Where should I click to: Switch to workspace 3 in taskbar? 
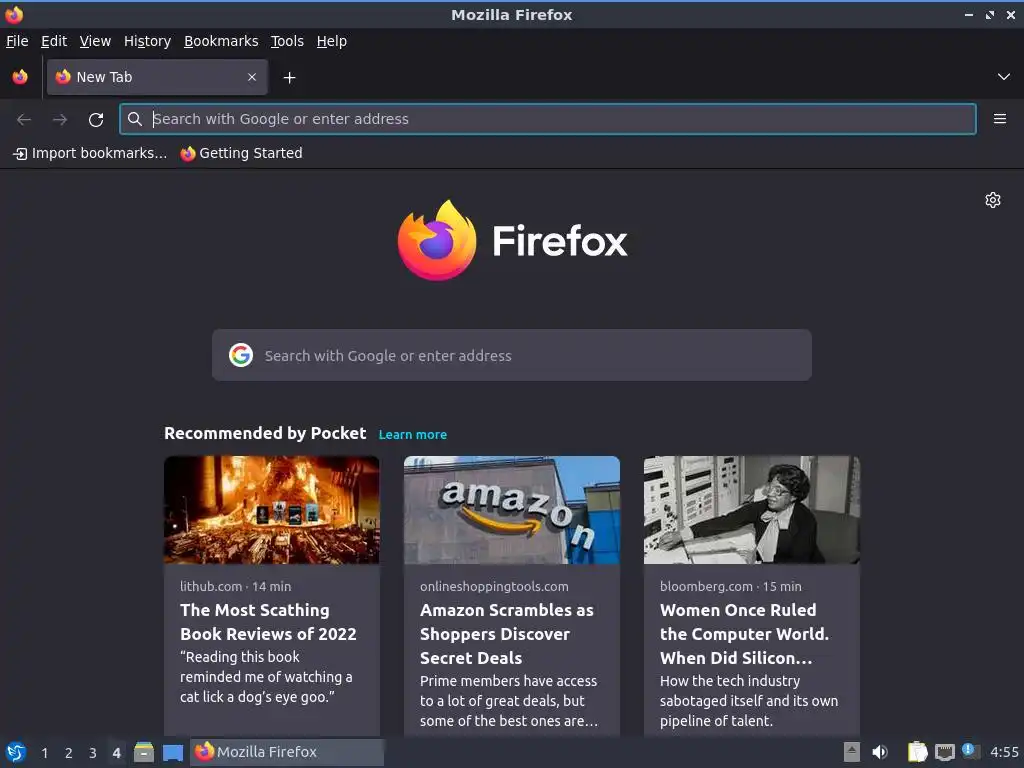pyautogui.click(x=93, y=753)
